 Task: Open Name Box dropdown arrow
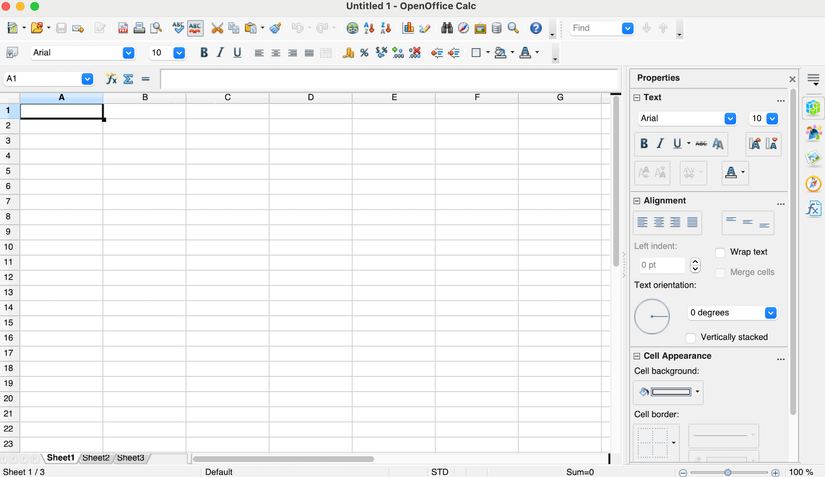click(x=87, y=79)
